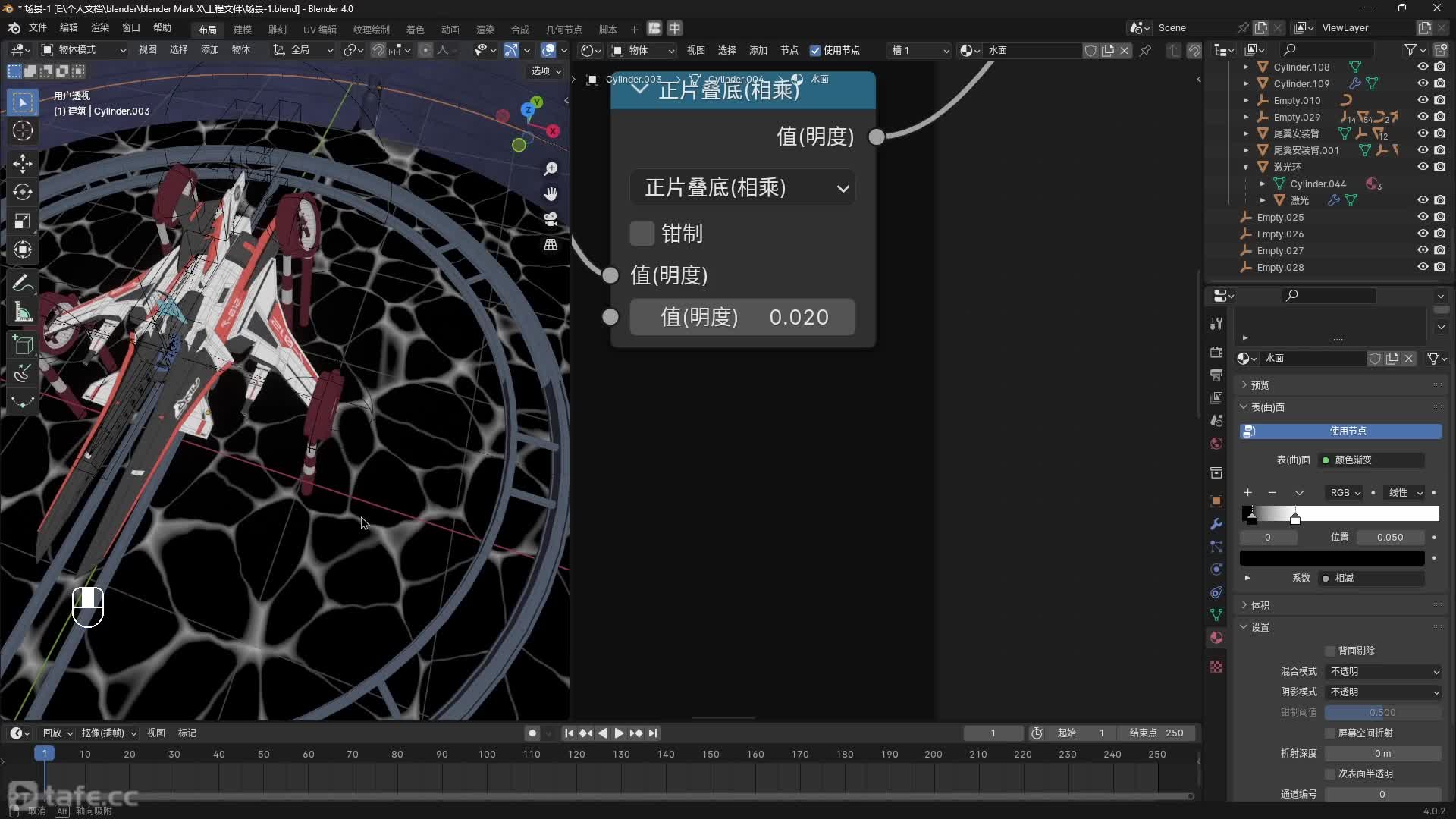
Task: Open the 选项 options button in viewport
Action: [546, 71]
